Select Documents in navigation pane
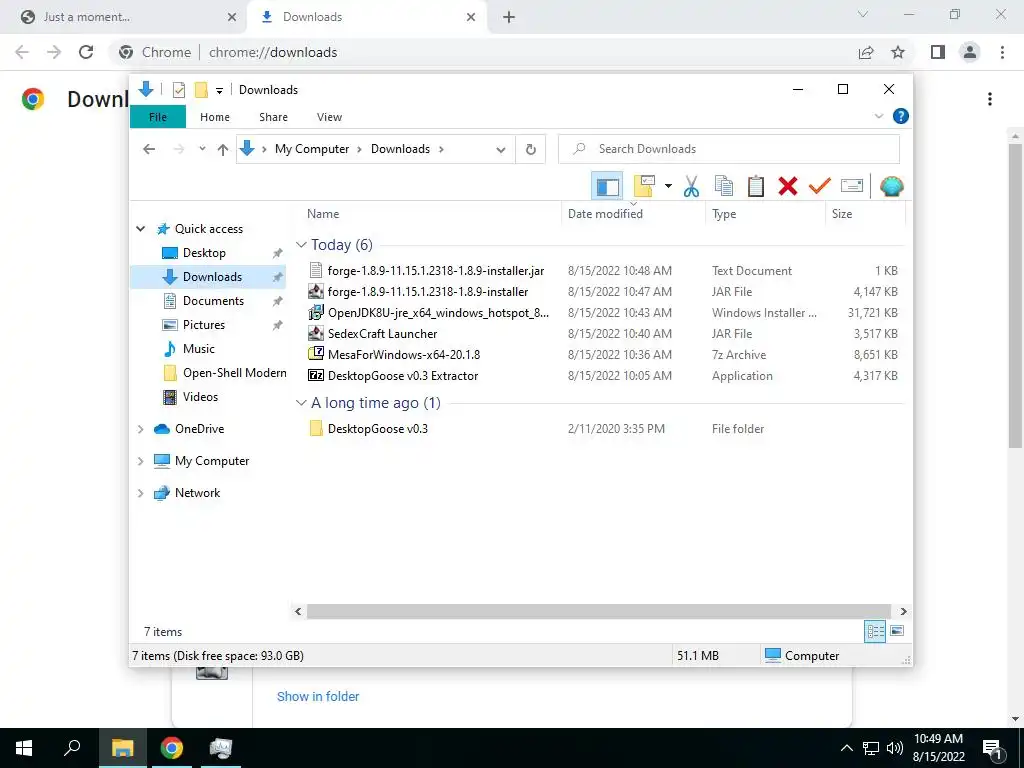This screenshot has width=1024, height=768. 213,301
